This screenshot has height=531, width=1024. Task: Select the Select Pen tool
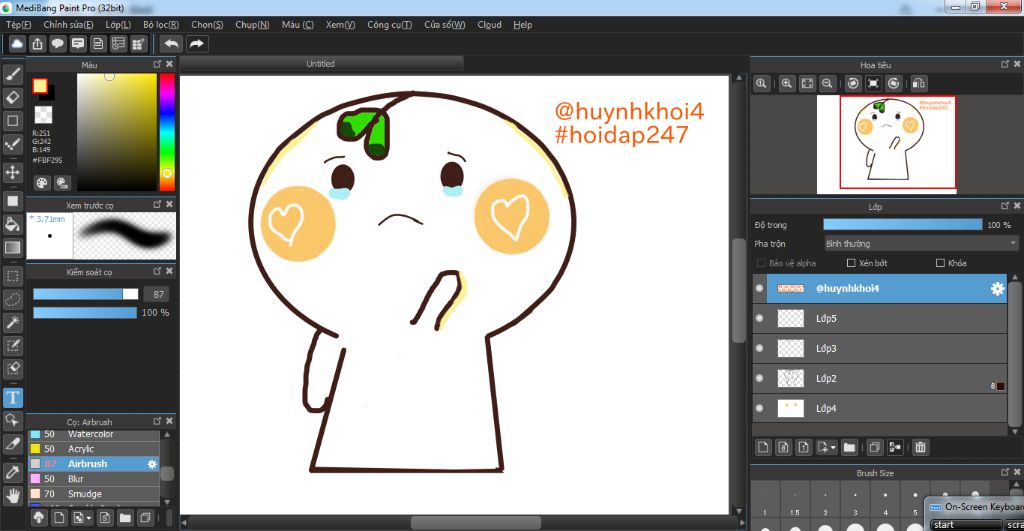point(12,346)
